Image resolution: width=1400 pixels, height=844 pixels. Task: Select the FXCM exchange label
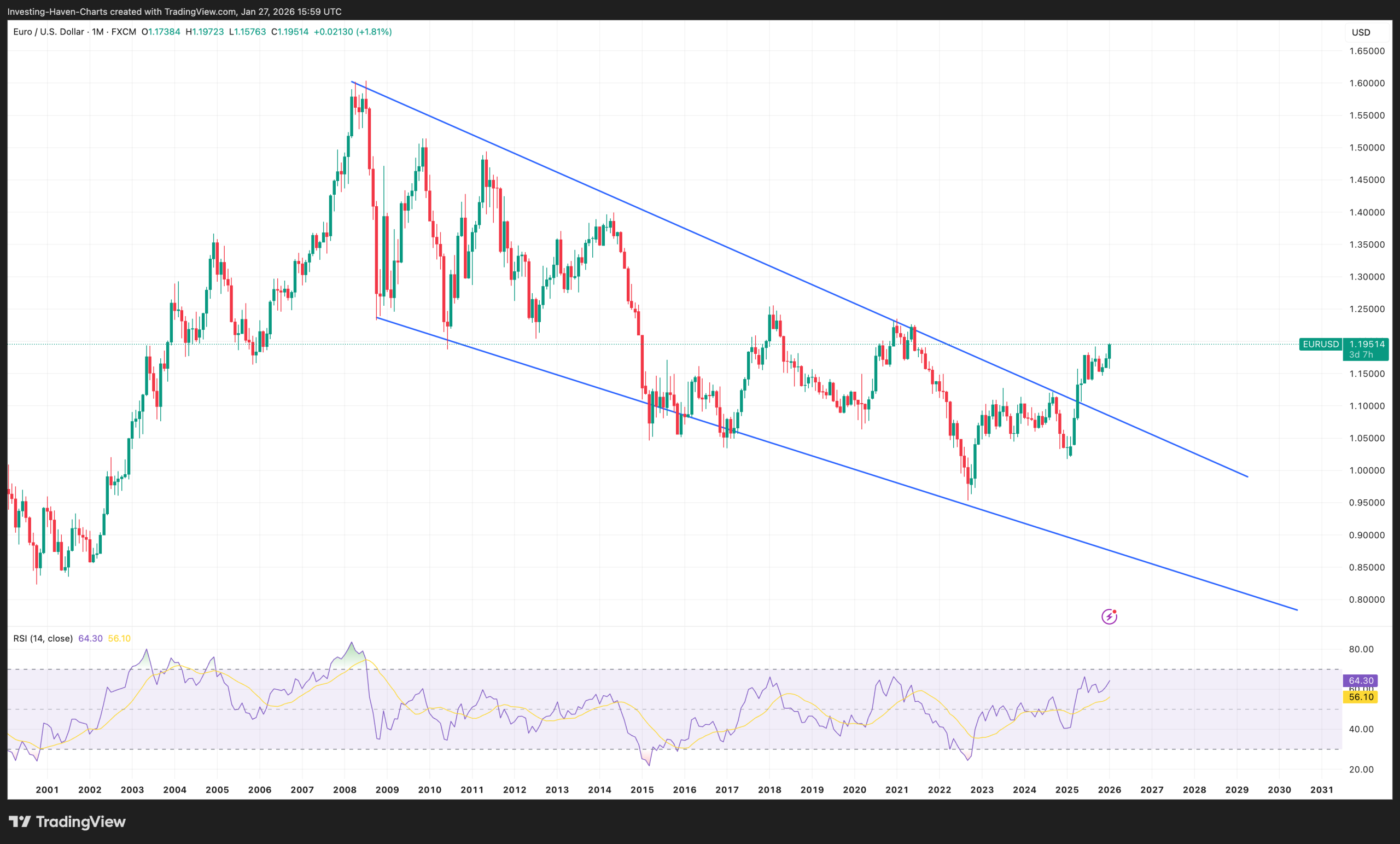coord(125,32)
